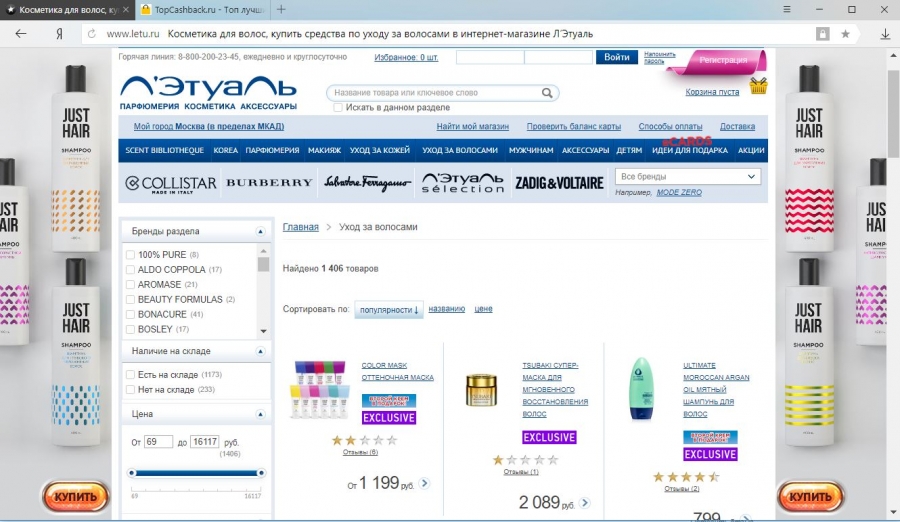Click the Tsubaki mask product image
The width and height of the screenshot is (900, 522).
(481, 390)
